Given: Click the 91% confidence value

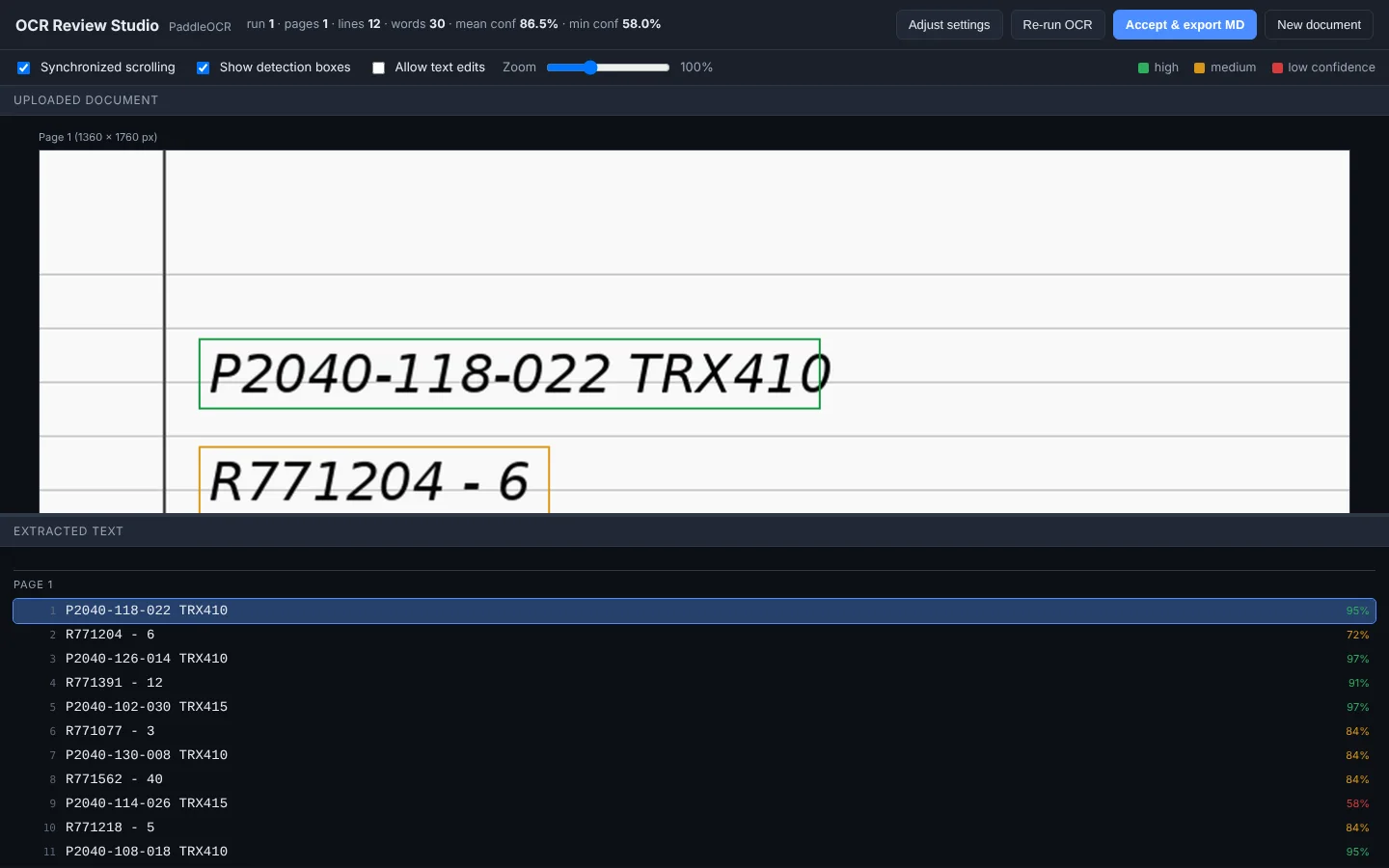Looking at the screenshot, I should (x=1358, y=683).
